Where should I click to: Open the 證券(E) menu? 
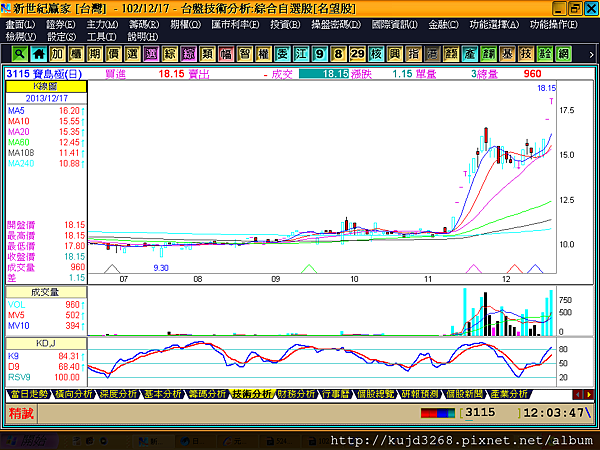tap(61, 24)
